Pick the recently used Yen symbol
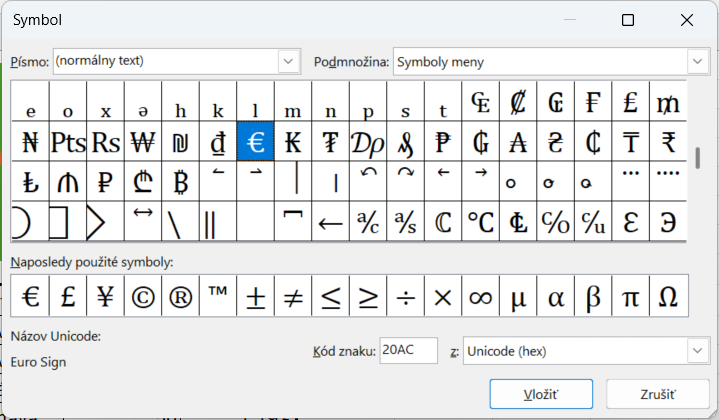Screen dimensions: 719x420 click(105, 296)
